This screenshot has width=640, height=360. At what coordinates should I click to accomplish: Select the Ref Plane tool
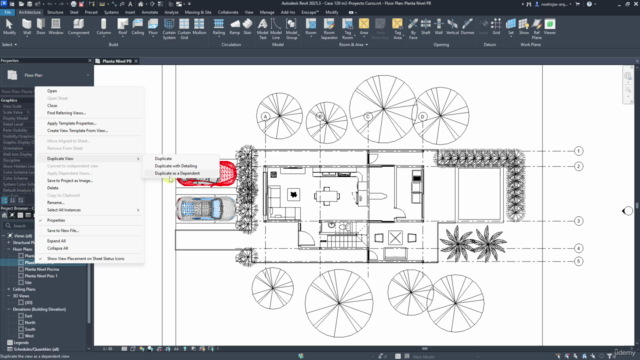click(x=537, y=29)
